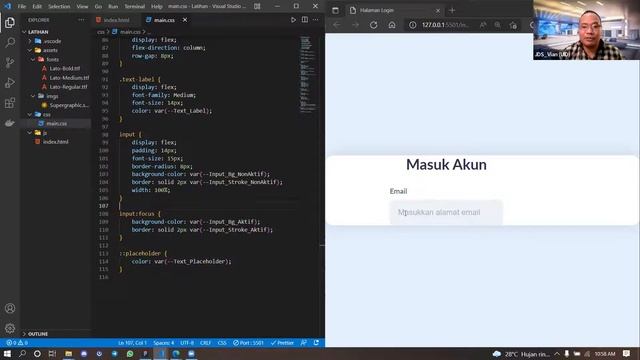Open Lato-Medium.ttf in explorer
Viewport: 640px width, 360px height.
tap(69, 78)
